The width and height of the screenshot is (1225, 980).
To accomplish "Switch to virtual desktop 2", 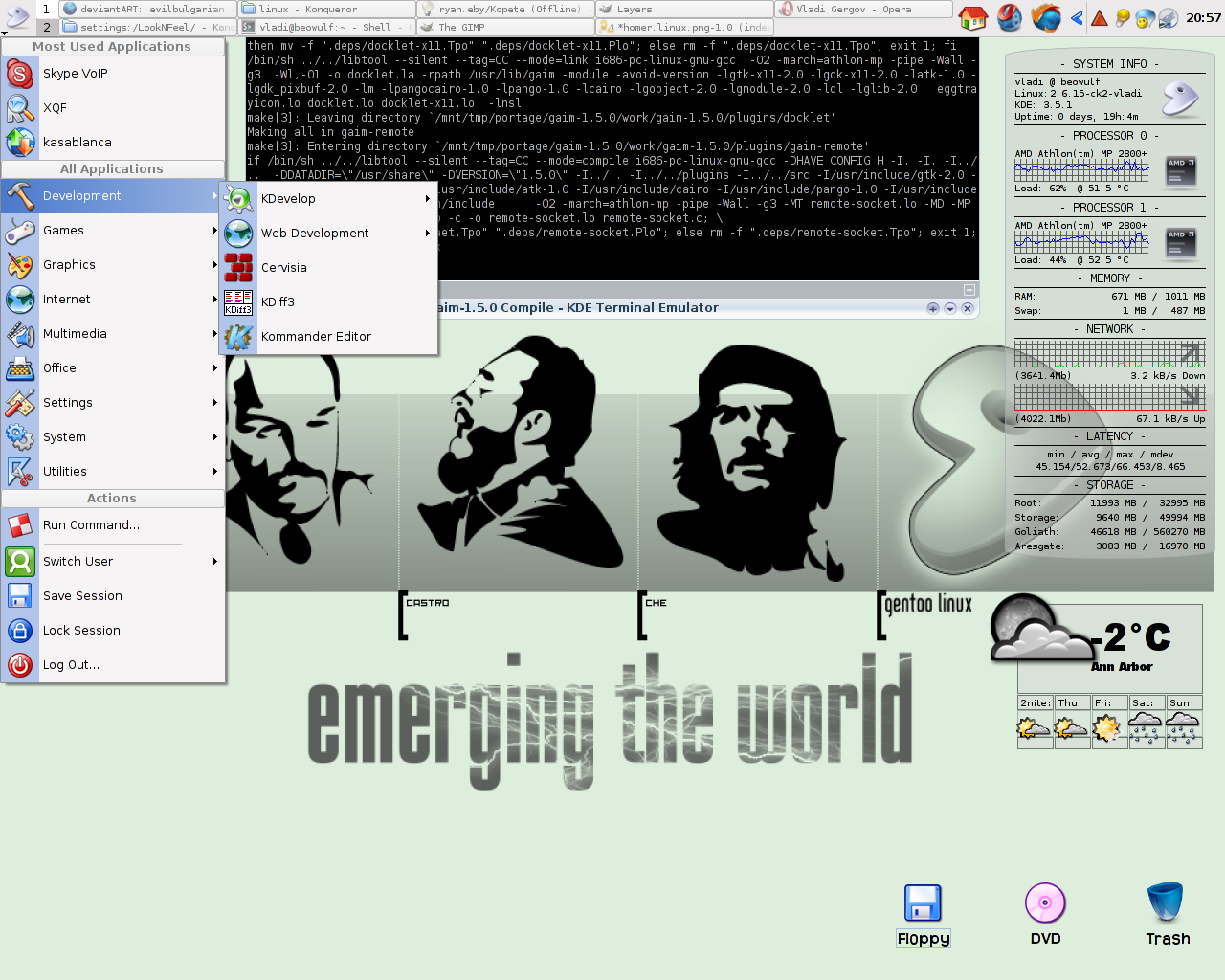I will pos(46,27).
